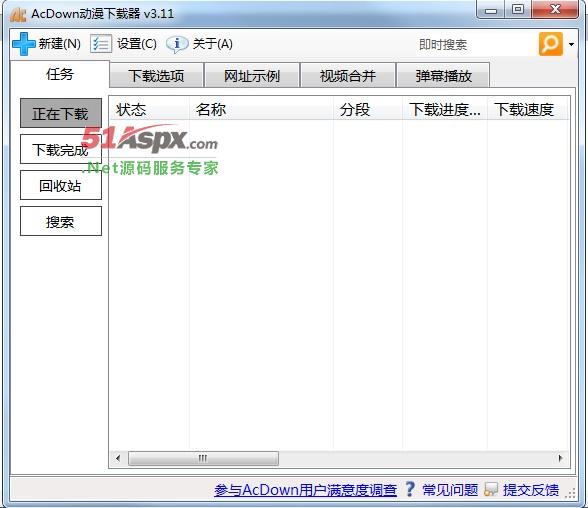Click the 搜索 sidebar button
Screen dimensions: 588x508
click(61, 221)
